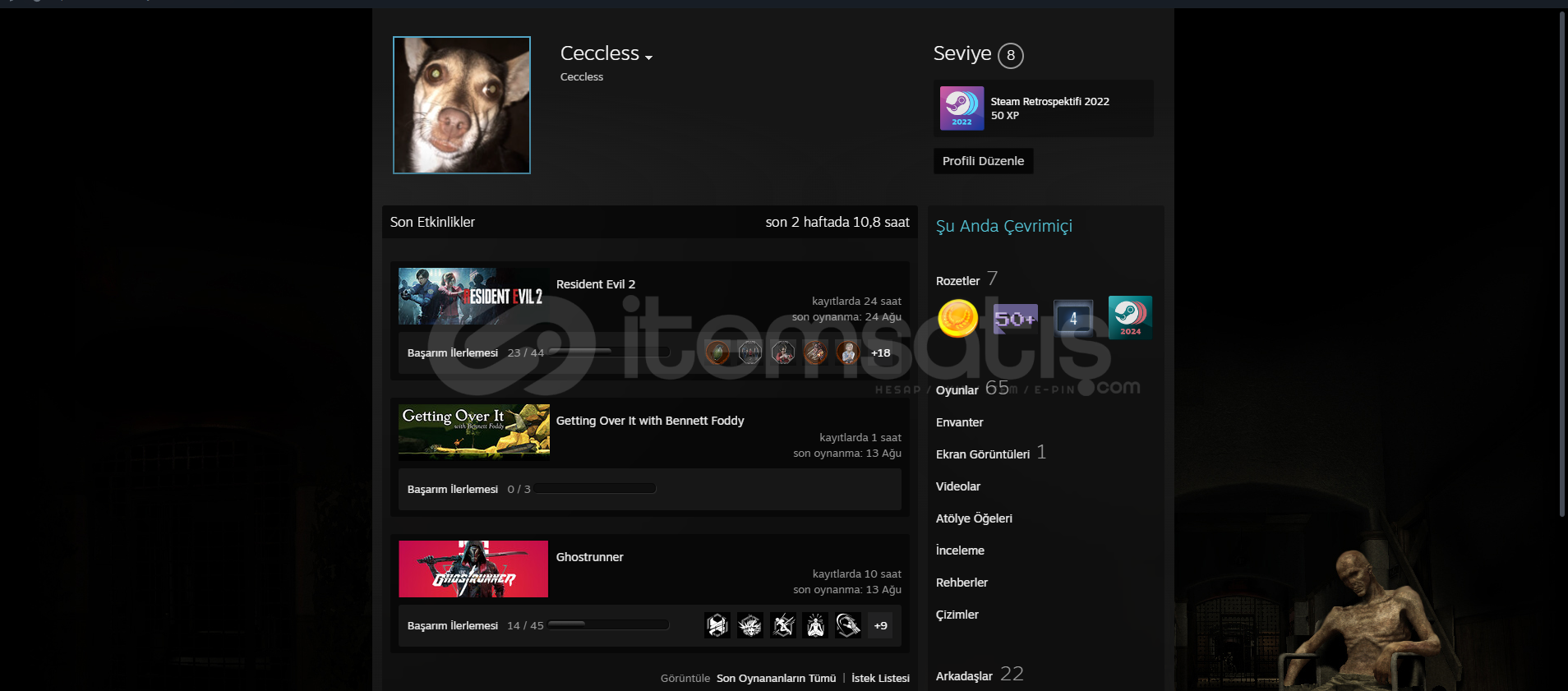Click Resident Evil 2 'kayıtlarda 24 saat' text
The height and width of the screenshot is (691, 1568).
pos(856,302)
